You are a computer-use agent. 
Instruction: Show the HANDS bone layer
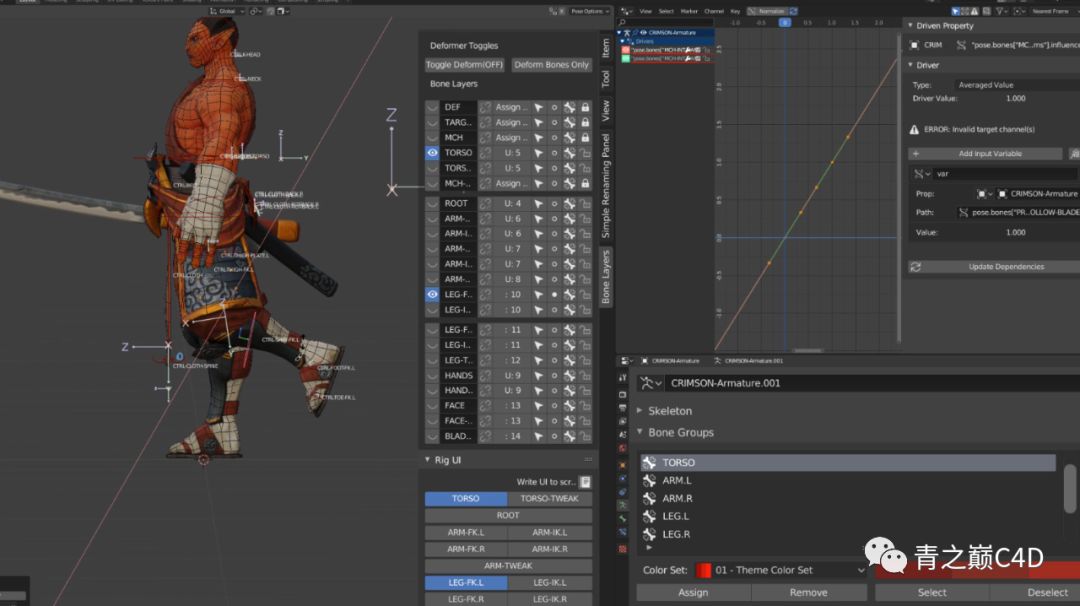point(432,375)
